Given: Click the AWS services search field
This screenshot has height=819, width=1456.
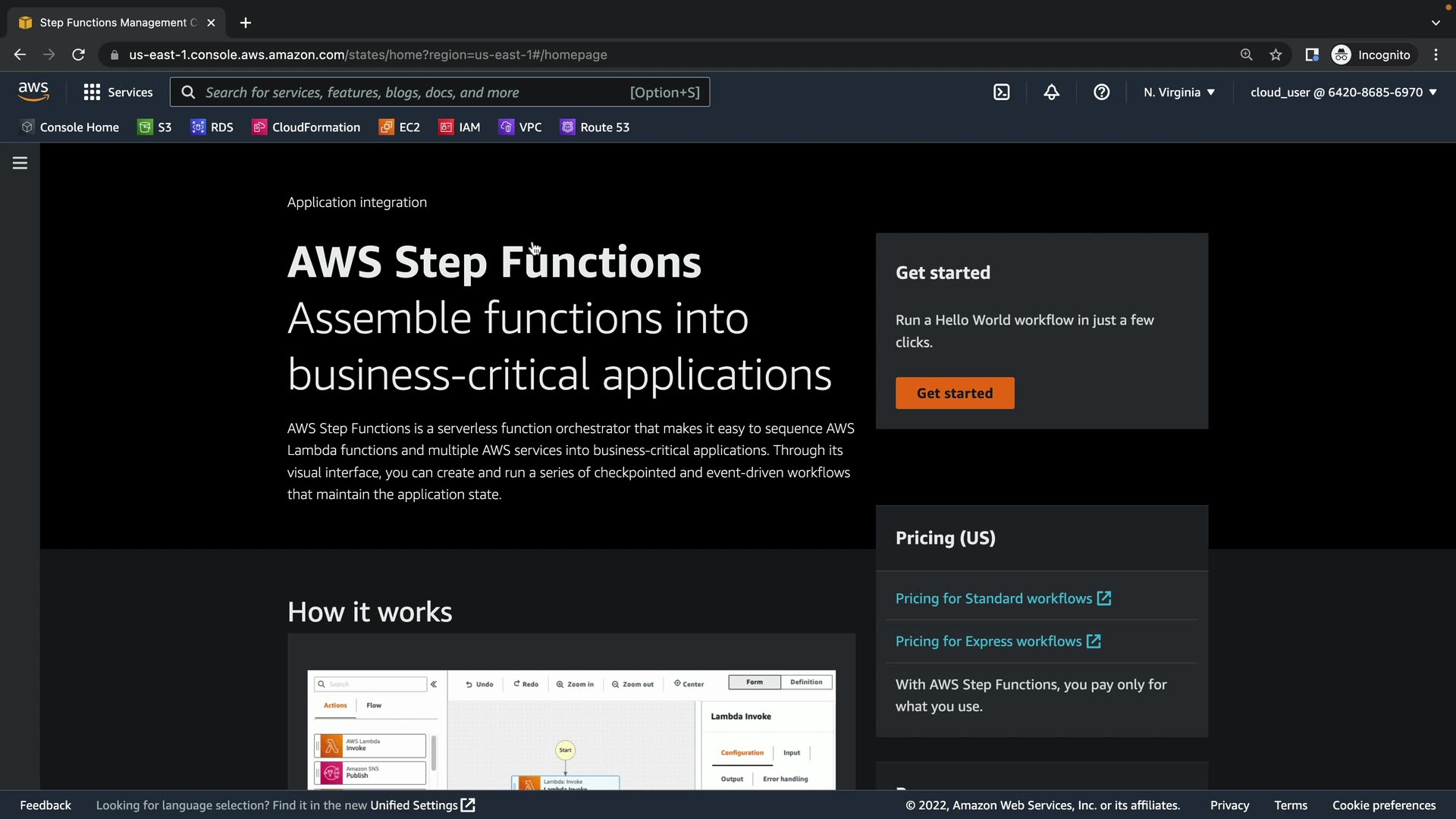Looking at the screenshot, I should 413,93.
